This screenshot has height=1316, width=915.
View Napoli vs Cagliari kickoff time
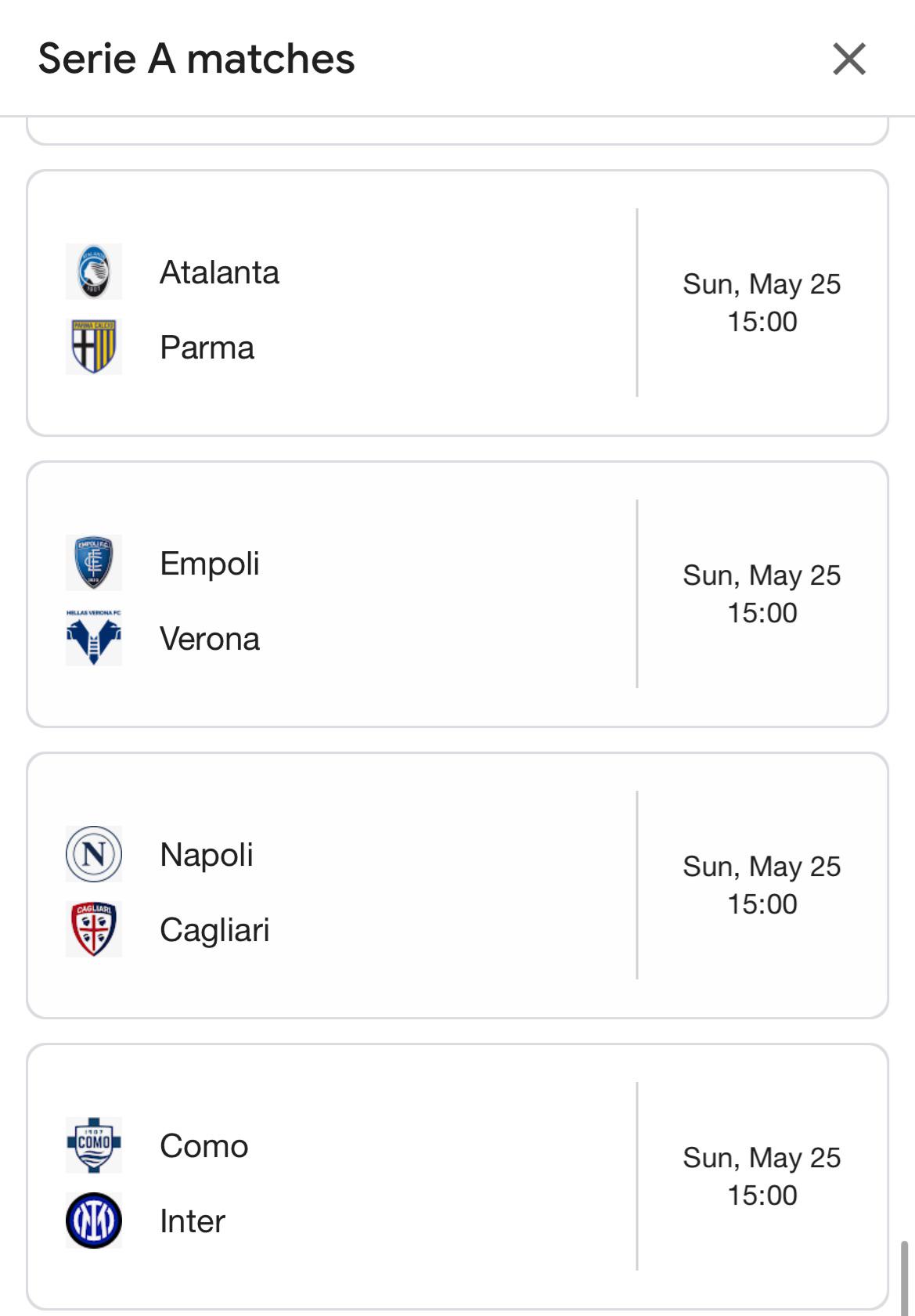point(762,904)
